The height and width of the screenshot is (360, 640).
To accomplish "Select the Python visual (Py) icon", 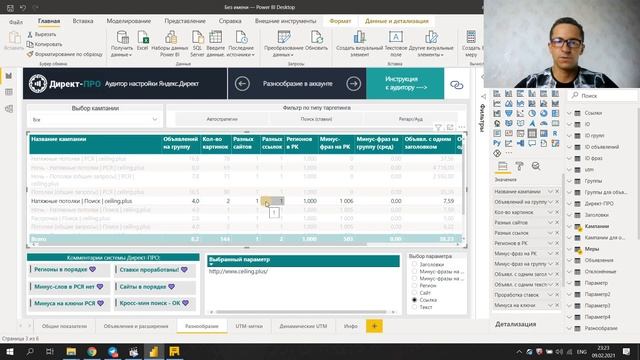I will tap(497, 143).
